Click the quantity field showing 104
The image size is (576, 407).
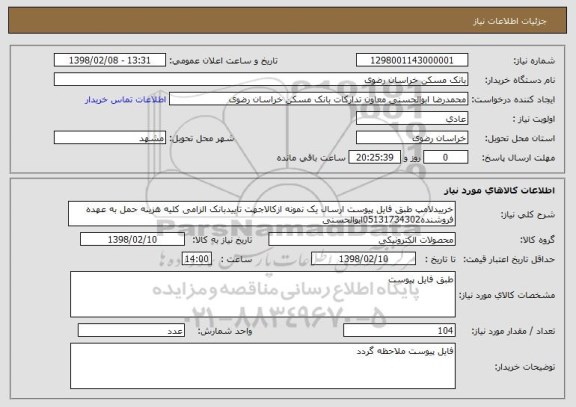pyautogui.click(x=399, y=331)
